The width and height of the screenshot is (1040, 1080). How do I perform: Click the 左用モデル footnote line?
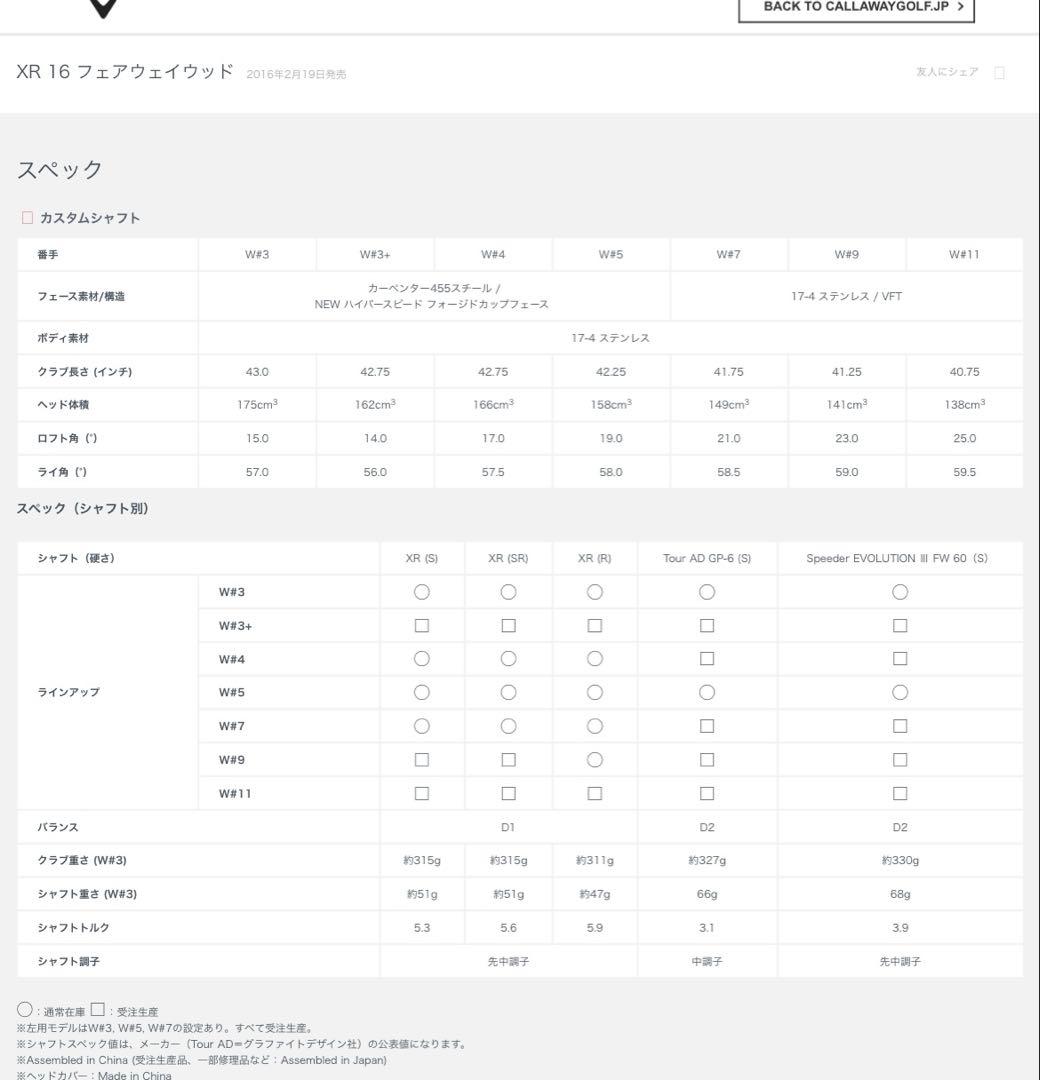[166, 1028]
